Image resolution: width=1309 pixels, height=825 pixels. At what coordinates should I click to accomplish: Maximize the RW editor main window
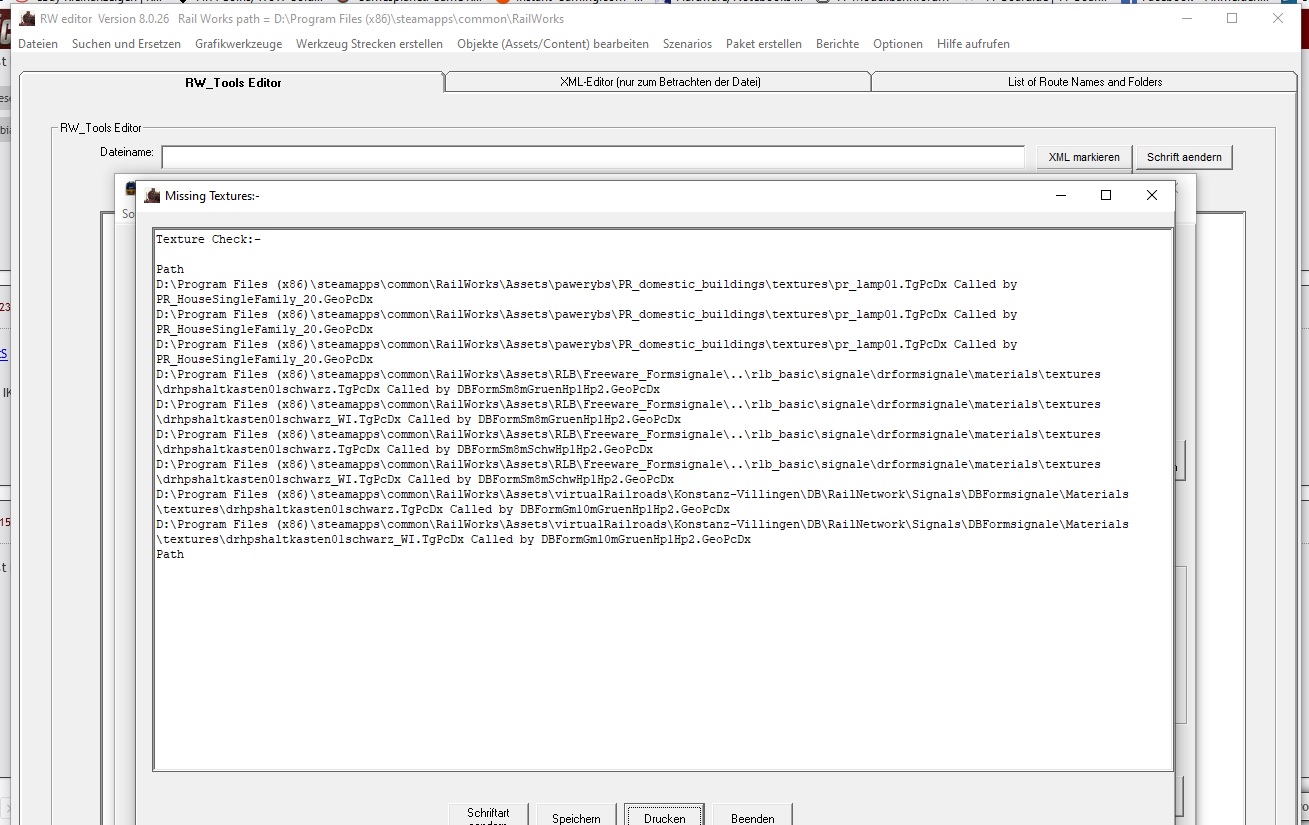(1232, 18)
